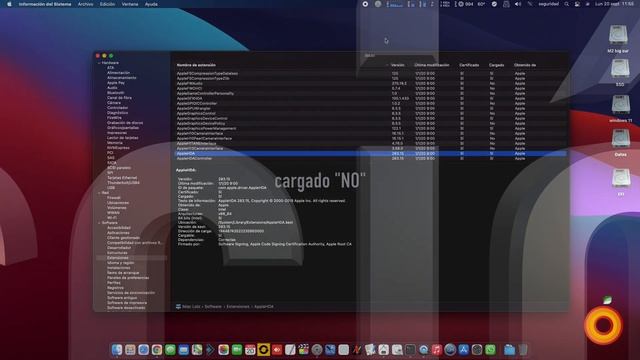This screenshot has height=360, width=640.
Task: Launch Final Cut Pro clapper icon in Dock
Action: (x=303, y=350)
